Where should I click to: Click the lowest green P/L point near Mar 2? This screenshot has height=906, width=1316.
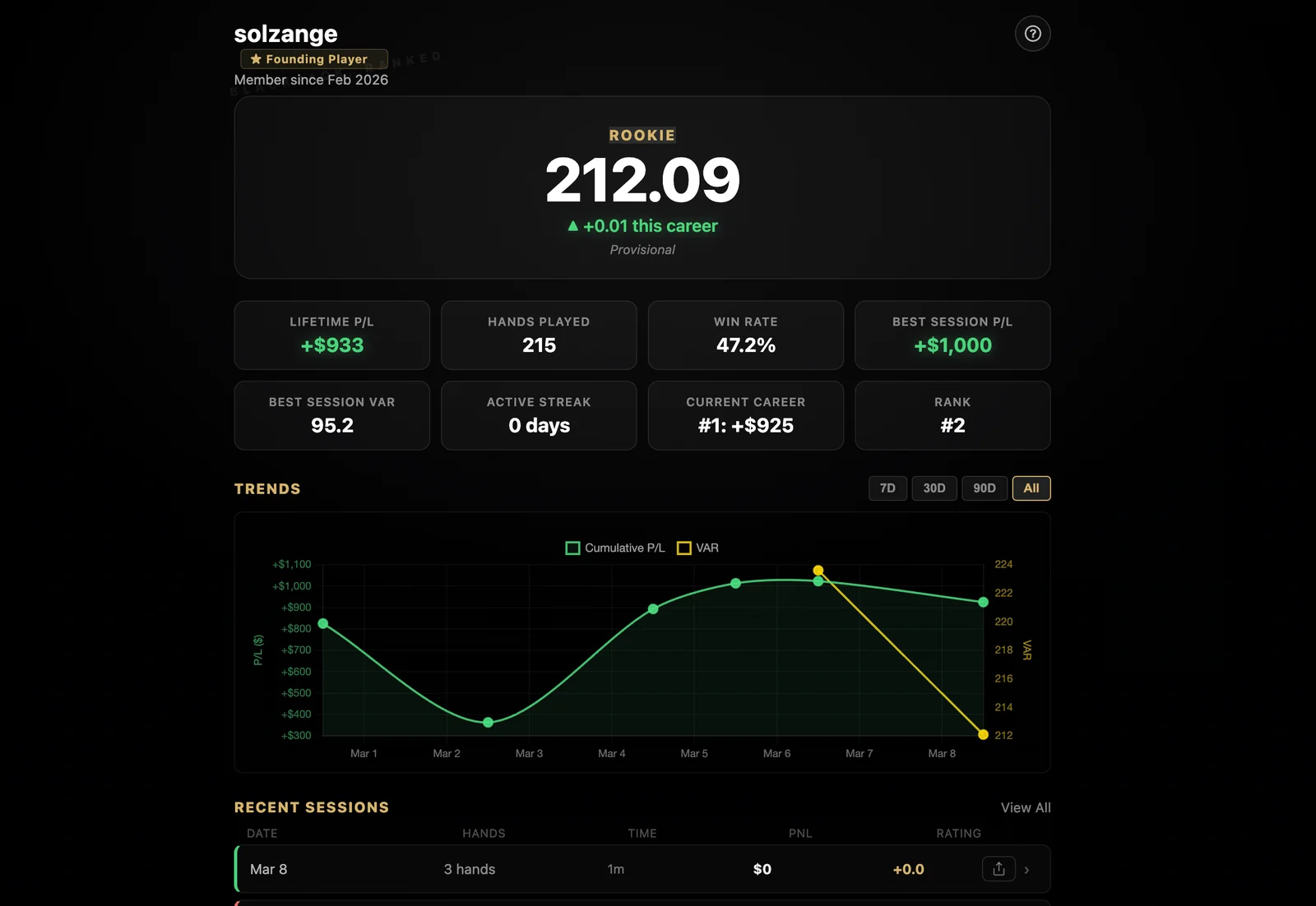488,723
